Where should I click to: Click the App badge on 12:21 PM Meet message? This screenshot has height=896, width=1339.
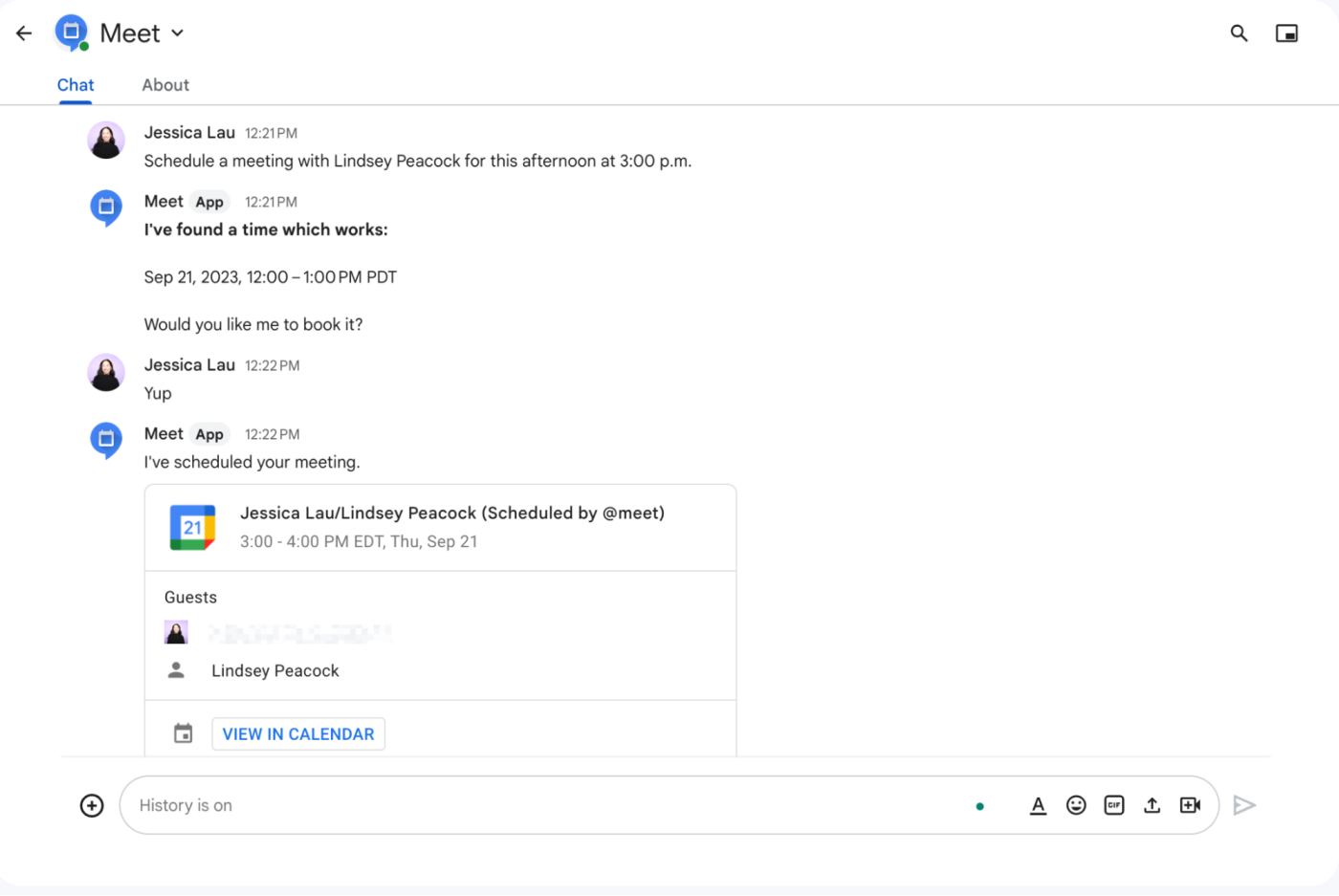[209, 202]
